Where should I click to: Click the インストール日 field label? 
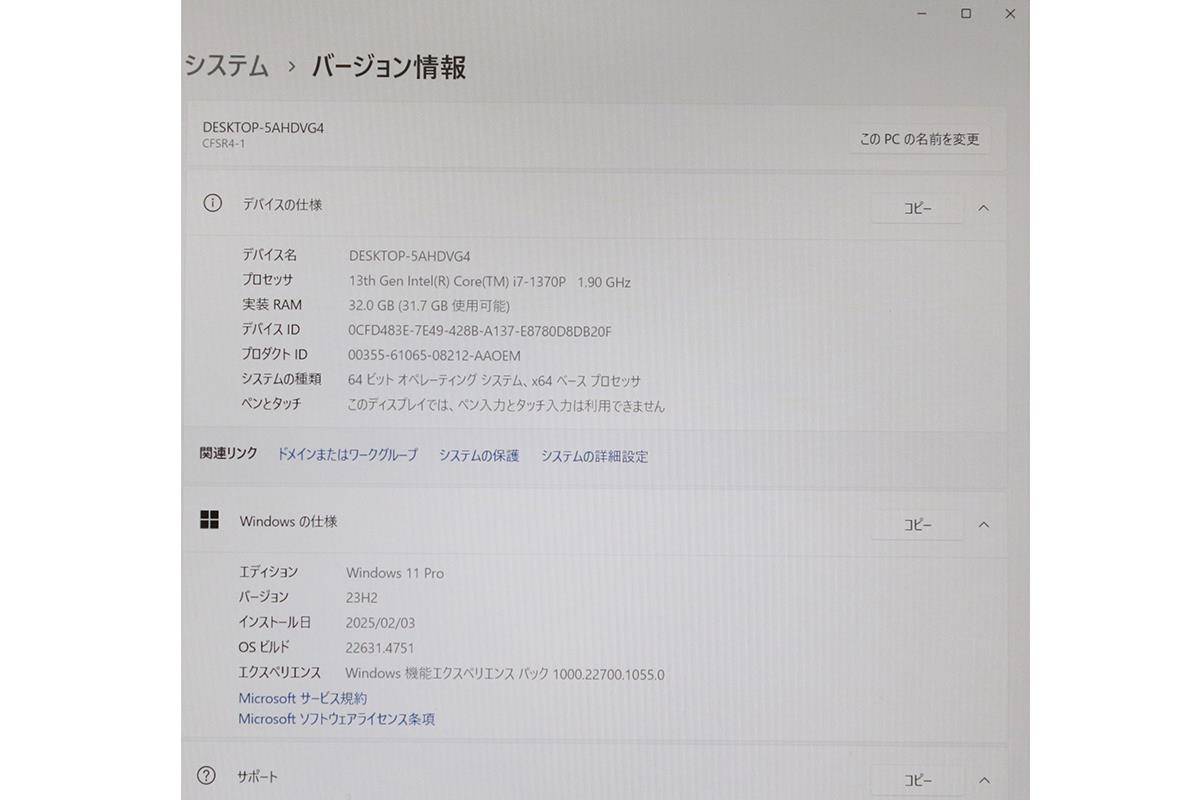point(275,621)
